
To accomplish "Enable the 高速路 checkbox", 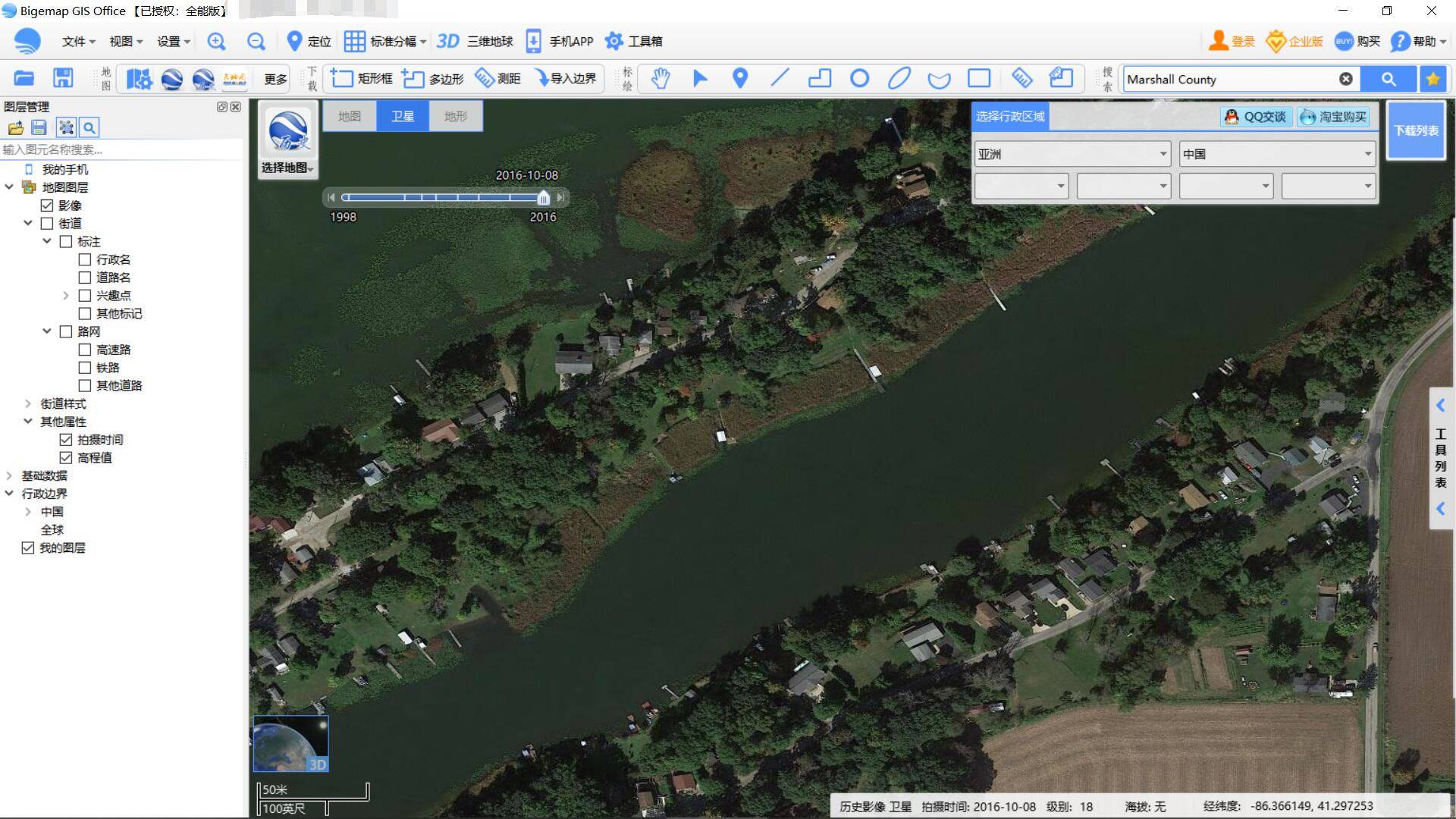I will pyautogui.click(x=85, y=350).
